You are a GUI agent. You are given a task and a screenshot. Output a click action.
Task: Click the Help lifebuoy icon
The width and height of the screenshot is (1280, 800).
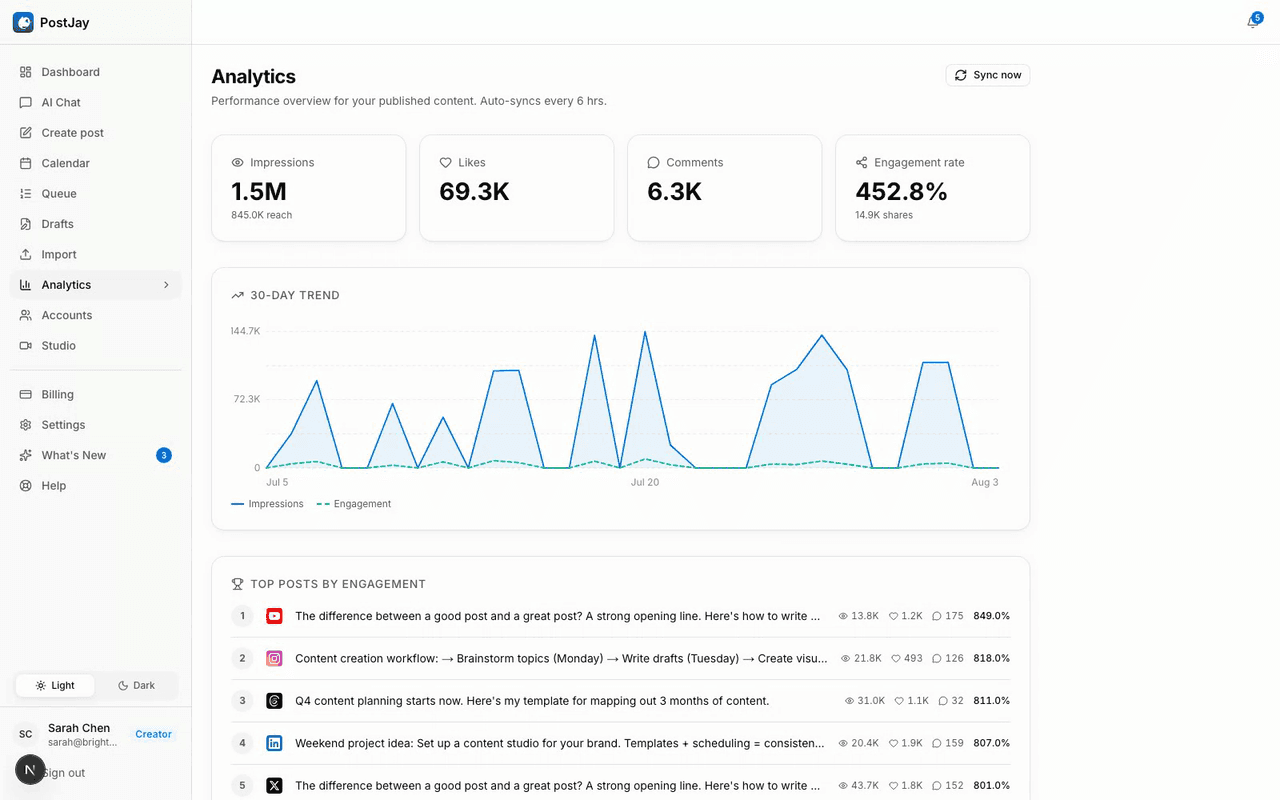26,486
